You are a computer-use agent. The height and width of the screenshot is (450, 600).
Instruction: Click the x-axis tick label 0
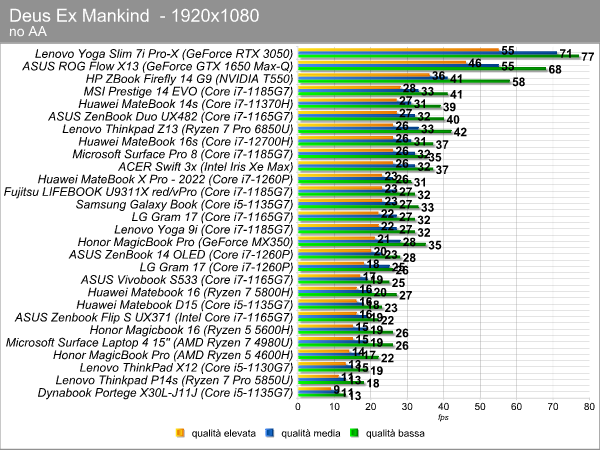tap(298, 406)
